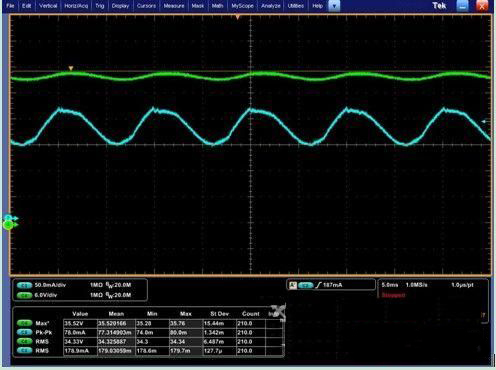
Task: Click the trigger level arrow at right graticule edge
Action: click(484, 122)
